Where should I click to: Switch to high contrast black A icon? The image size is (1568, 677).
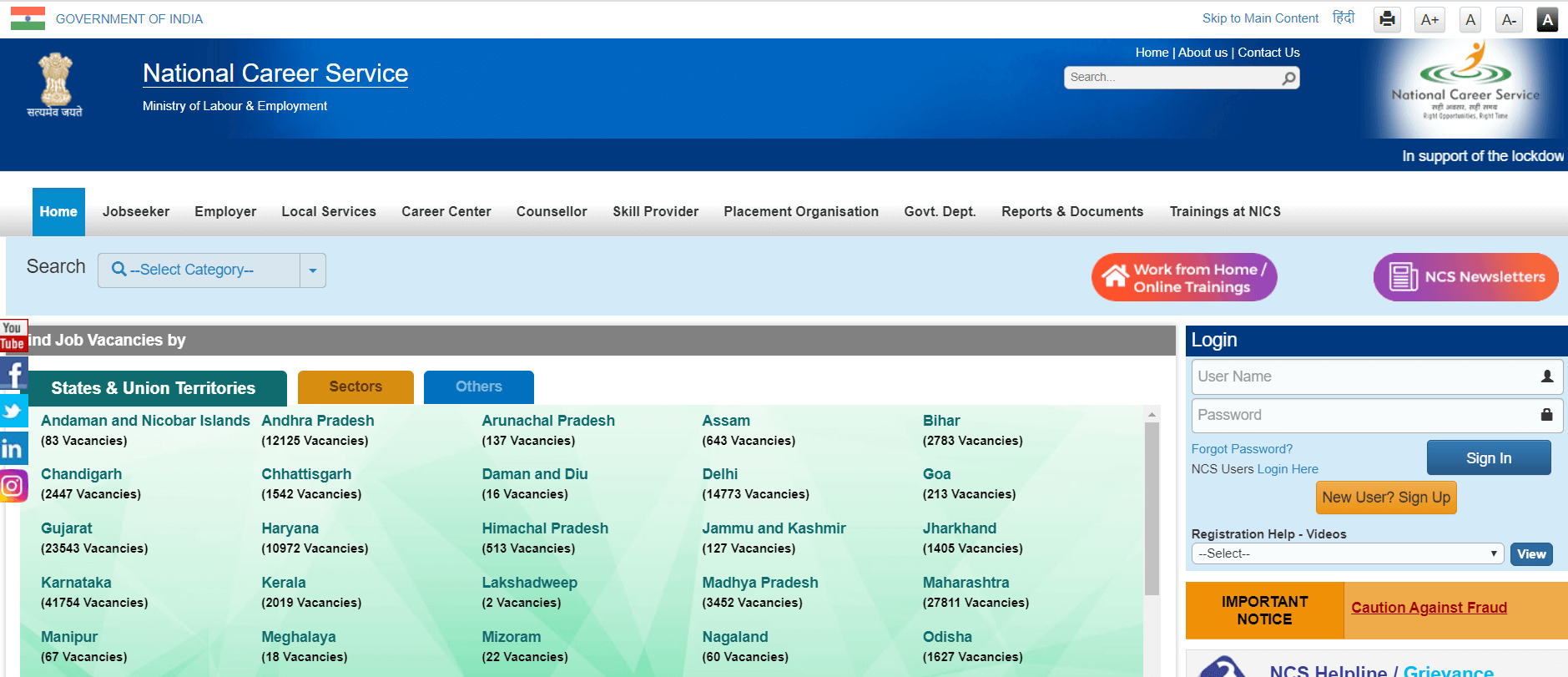tap(1547, 19)
